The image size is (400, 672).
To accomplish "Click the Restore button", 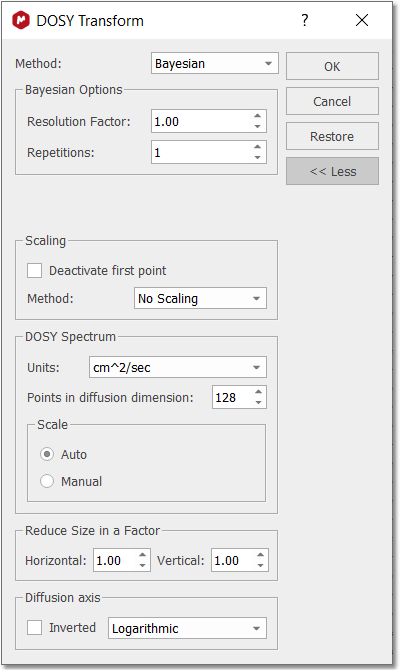I will (x=332, y=136).
